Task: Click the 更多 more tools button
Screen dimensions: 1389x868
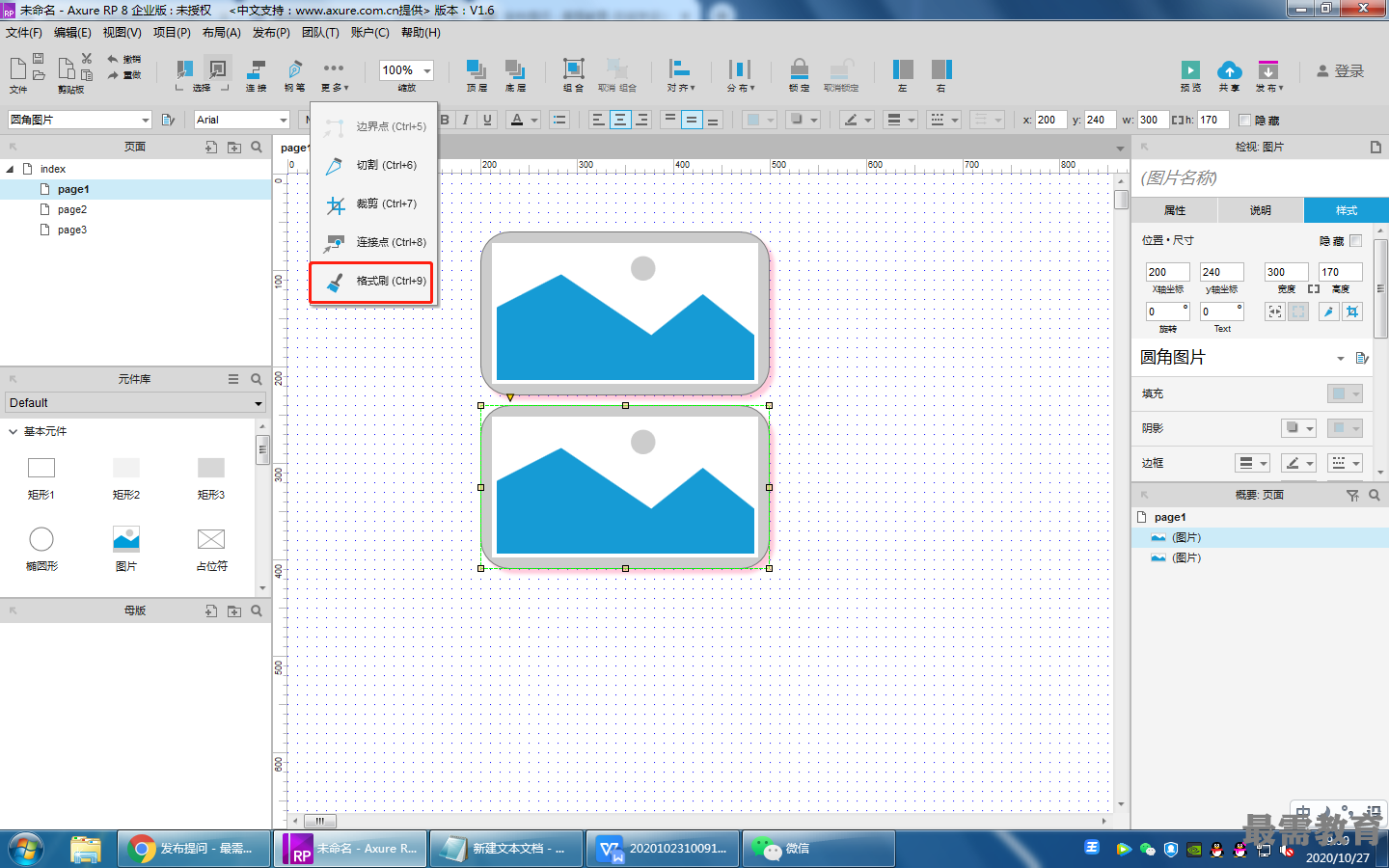Action: [334, 75]
